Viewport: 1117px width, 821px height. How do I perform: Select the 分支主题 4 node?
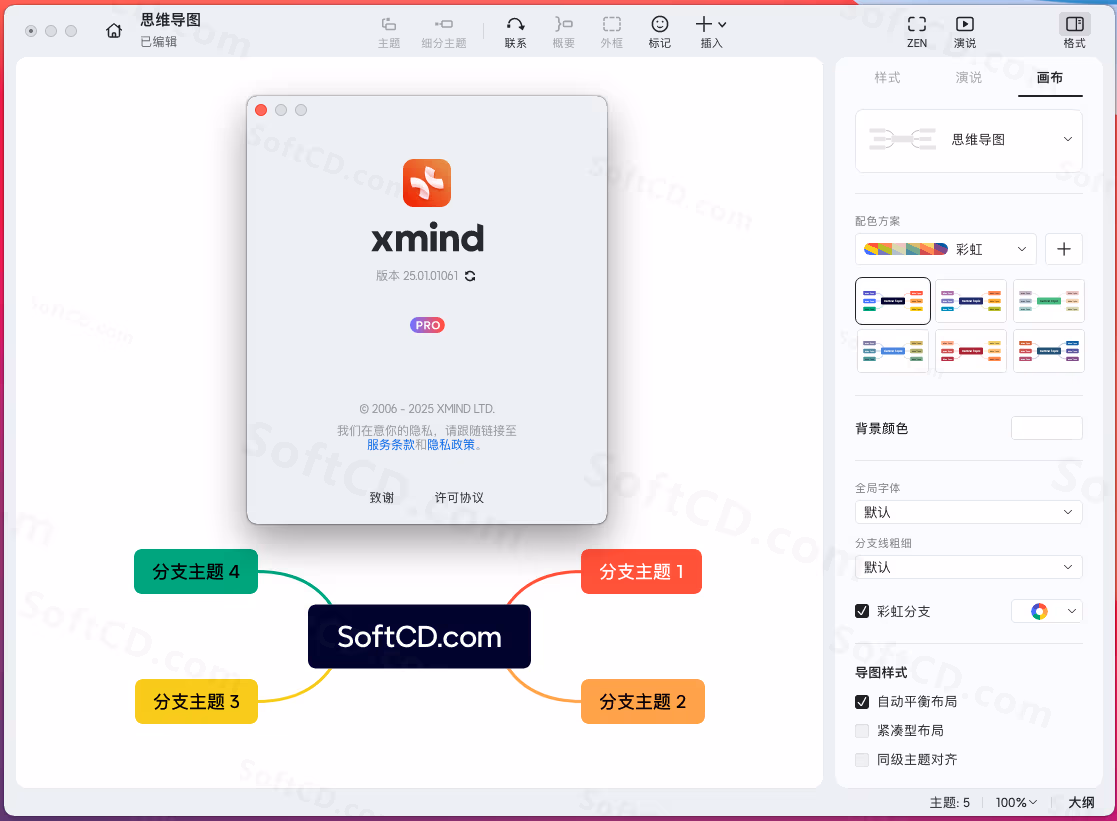coord(196,572)
